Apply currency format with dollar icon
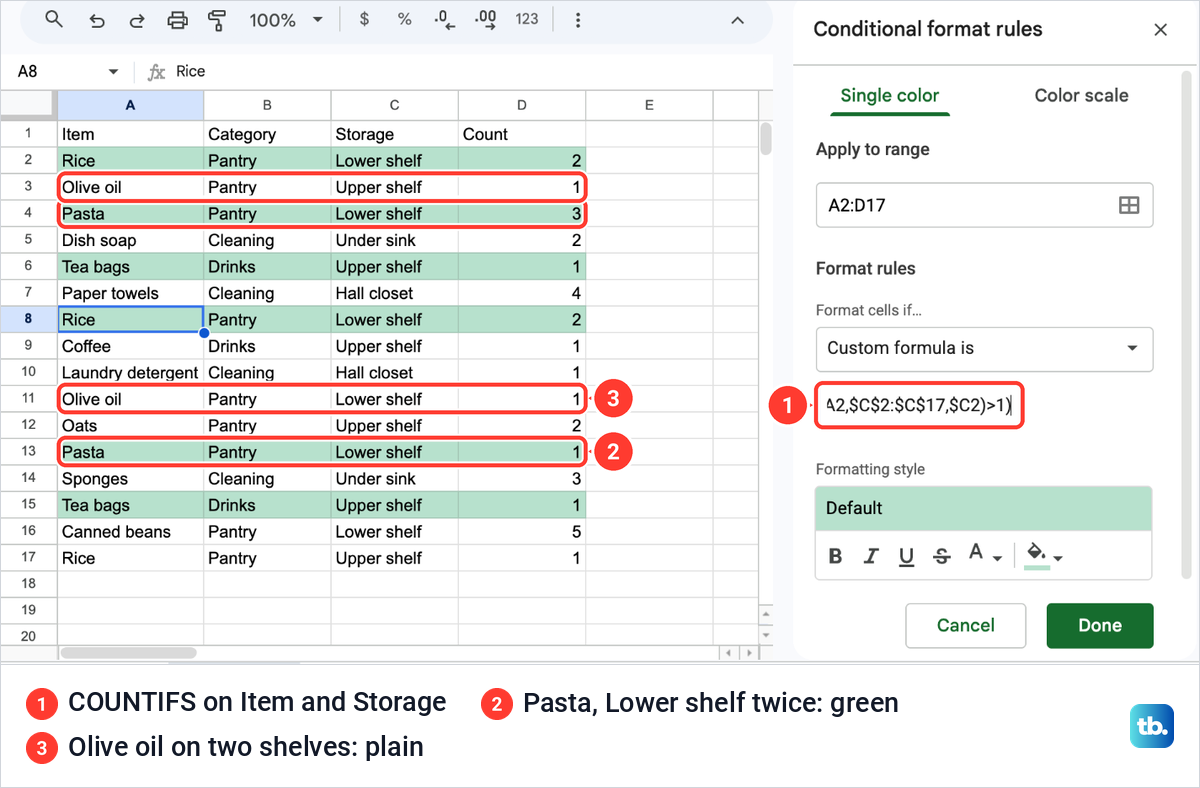This screenshot has height=788, width=1200. [x=364, y=20]
